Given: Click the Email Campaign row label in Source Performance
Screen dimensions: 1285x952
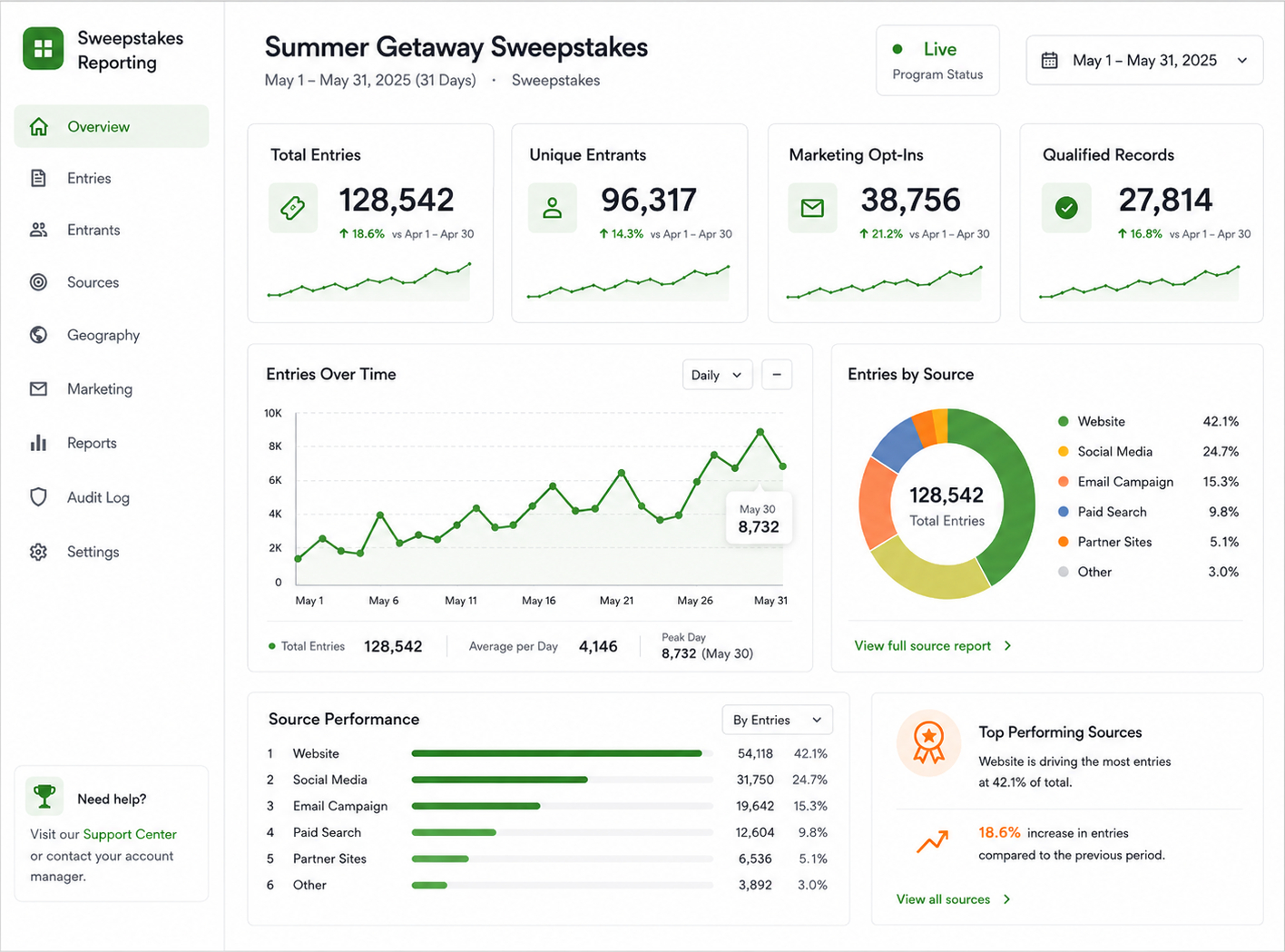Looking at the screenshot, I should point(340,806).
